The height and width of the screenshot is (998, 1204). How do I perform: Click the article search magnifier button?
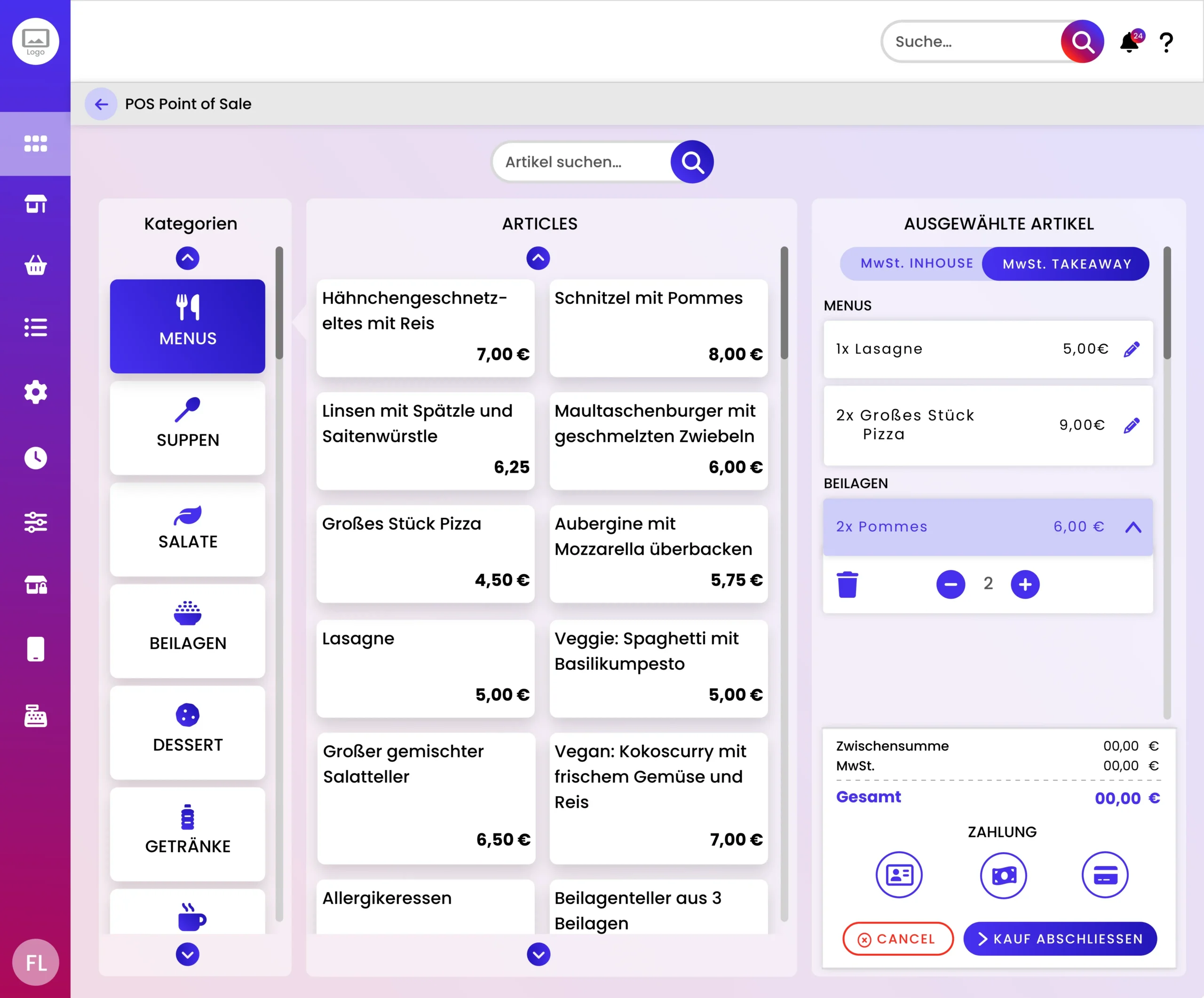692,162
